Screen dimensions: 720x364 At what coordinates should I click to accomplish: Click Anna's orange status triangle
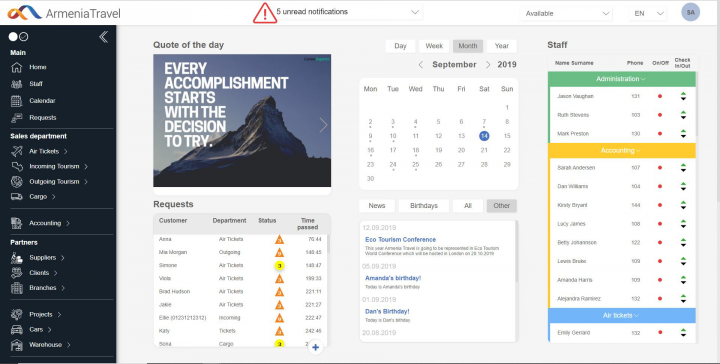click(x=279, y=239)
